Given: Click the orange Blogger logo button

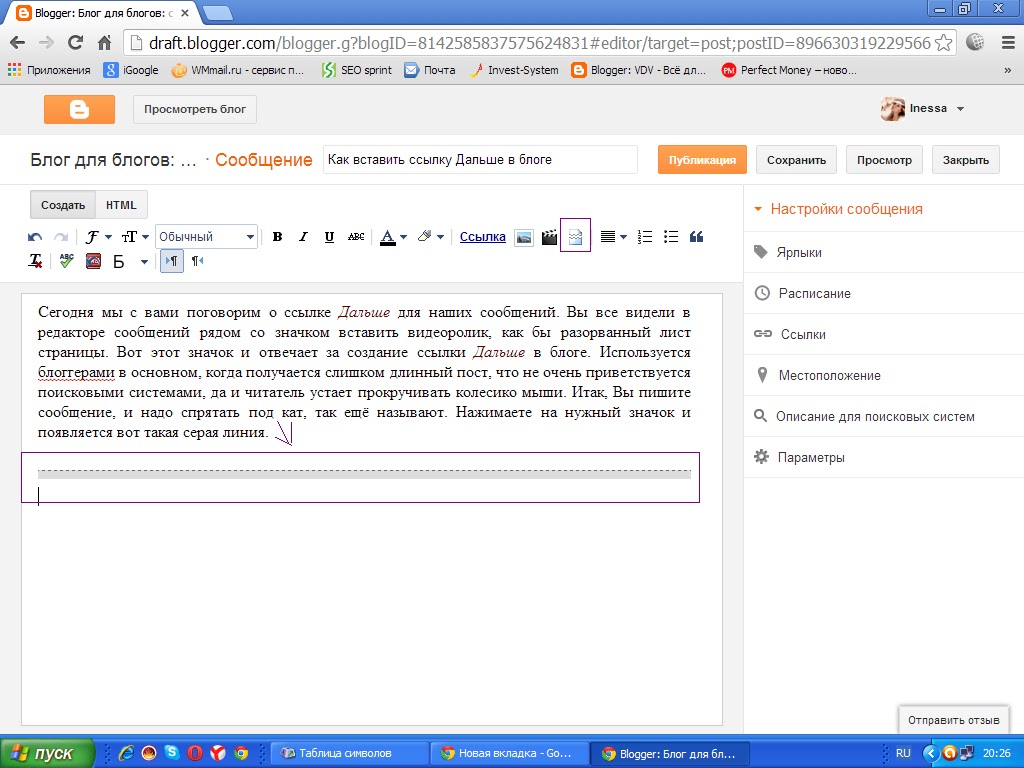Looking at the screenshot, I should tap(80, 109).
